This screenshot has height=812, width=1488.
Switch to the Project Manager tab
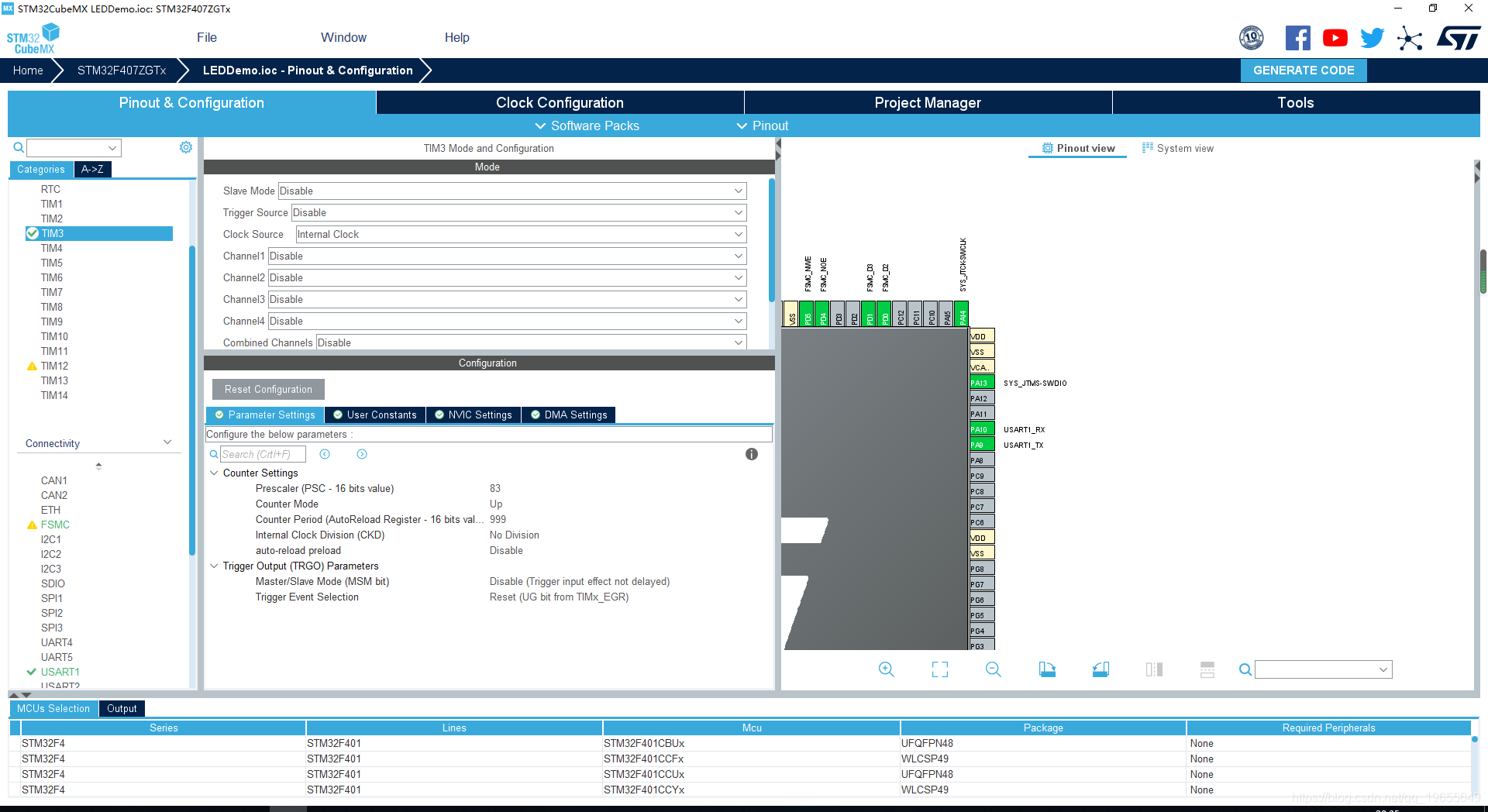click(928, 102)
